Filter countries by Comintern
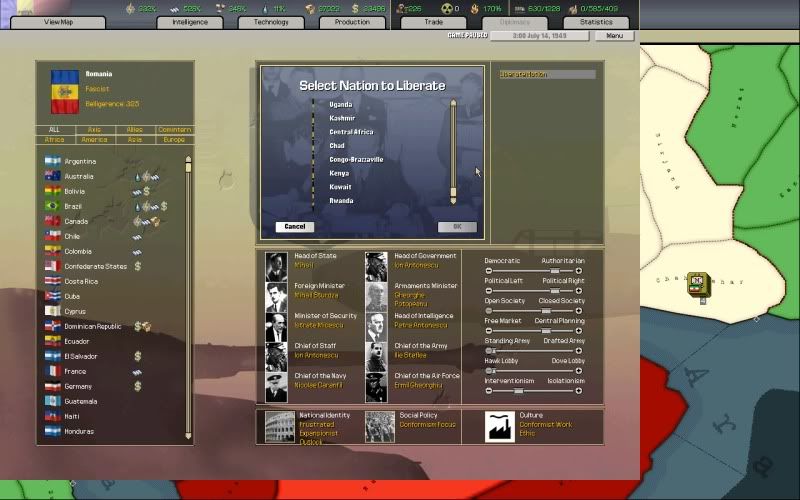The width and height of the screenshot is (800, 500). (x=174, y=130)
